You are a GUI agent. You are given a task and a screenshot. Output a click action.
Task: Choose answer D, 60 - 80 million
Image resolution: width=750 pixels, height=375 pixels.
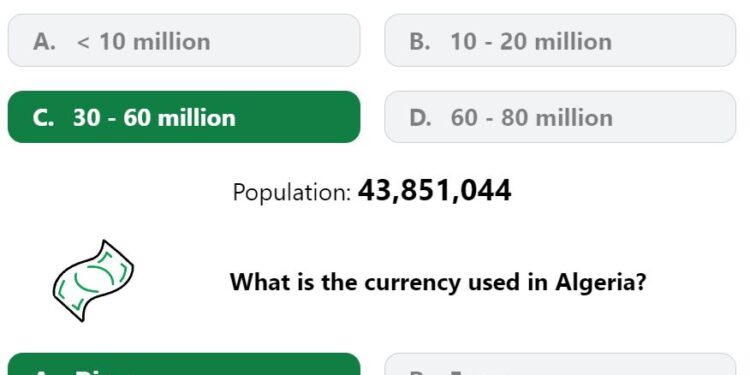point(560,117)
